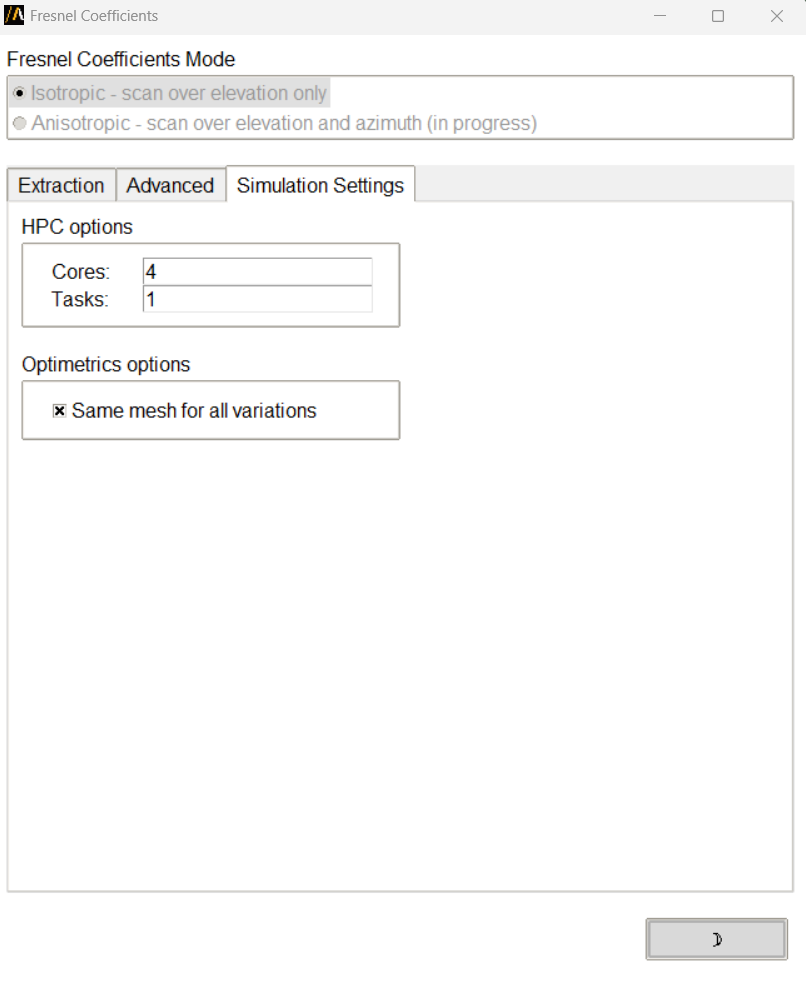Select the Simulation Settings tab
Screen dimensions: 806x997
(320, 186)
